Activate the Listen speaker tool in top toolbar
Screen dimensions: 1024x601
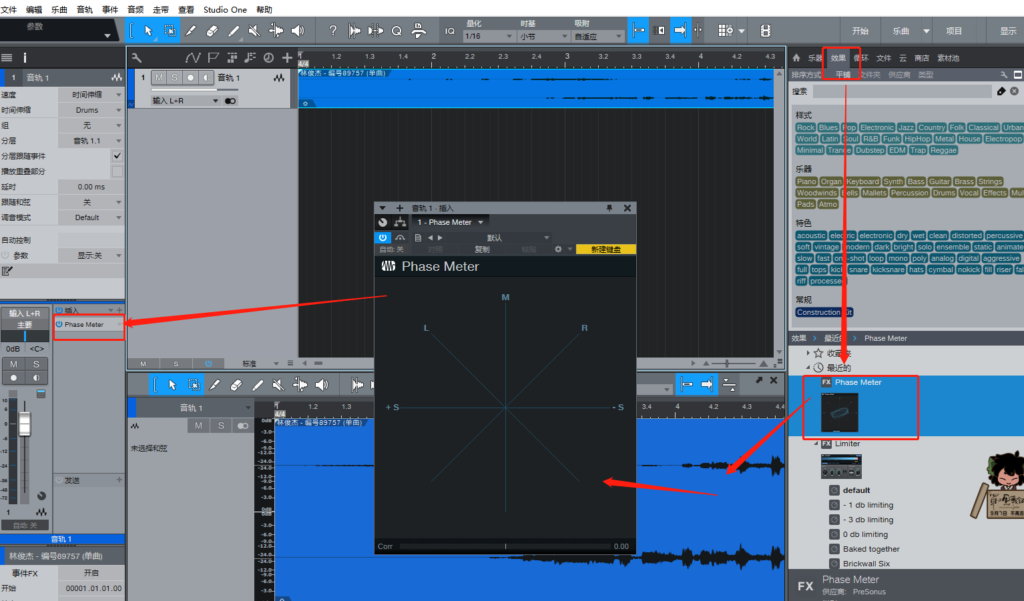pyautogui.click(x=298, y=31)
